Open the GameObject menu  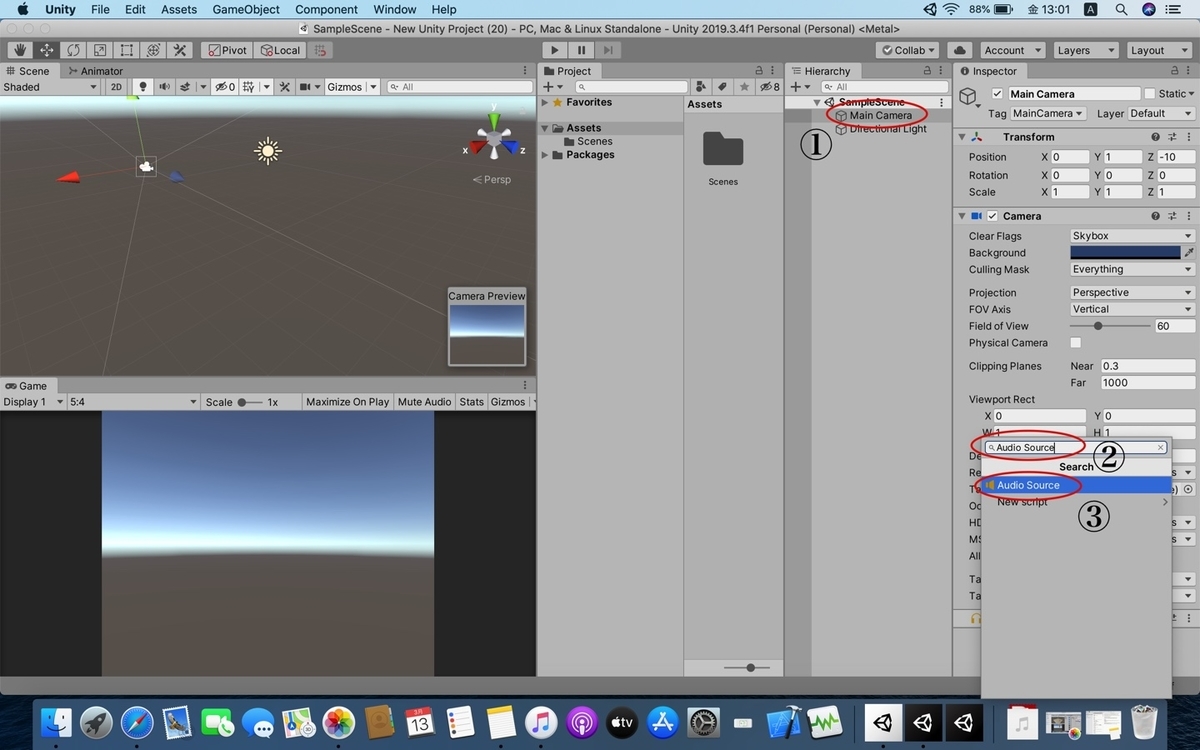click(x=245, y=9)
